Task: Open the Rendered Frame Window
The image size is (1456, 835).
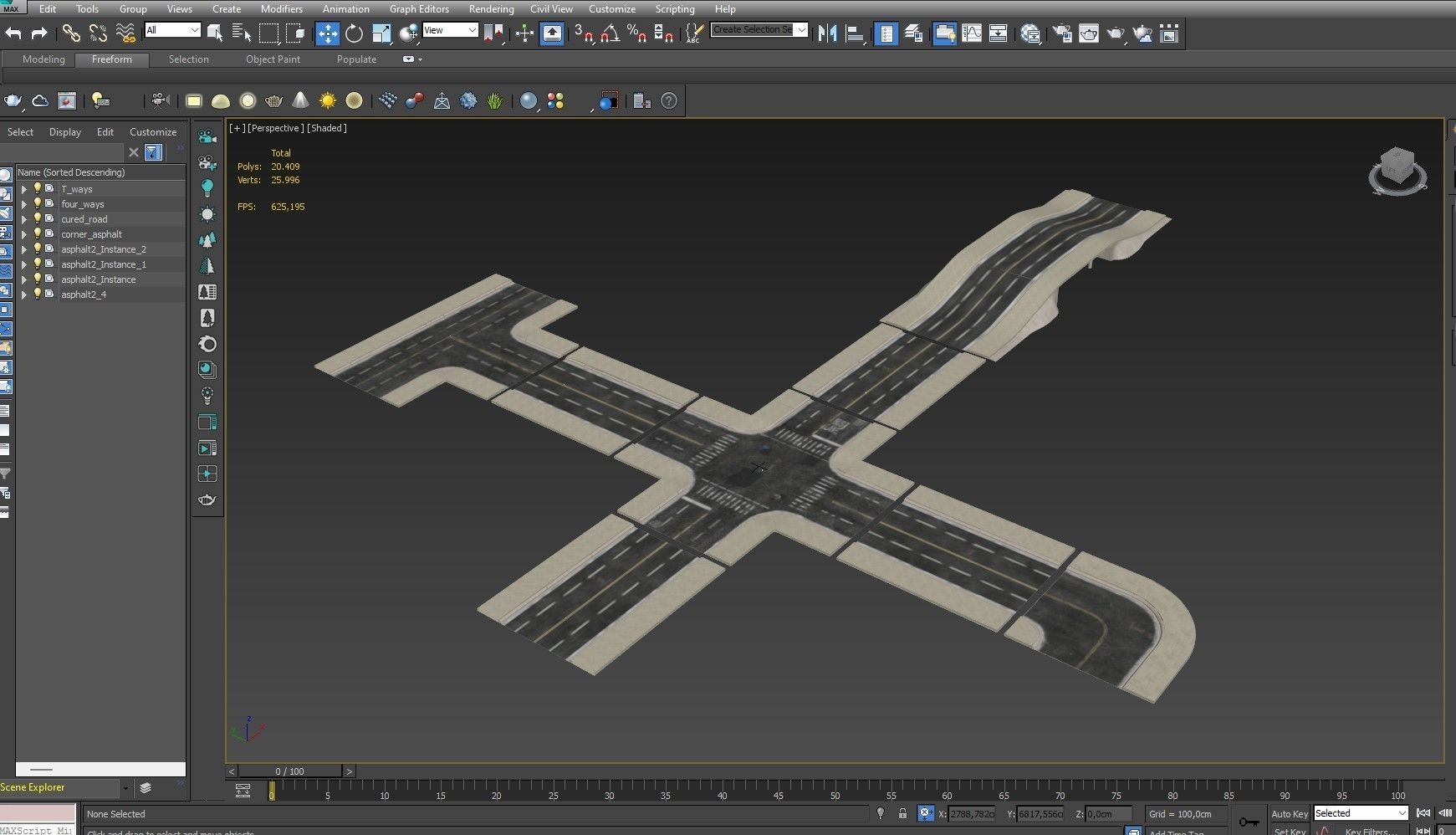Action: tap(1089, 33)
